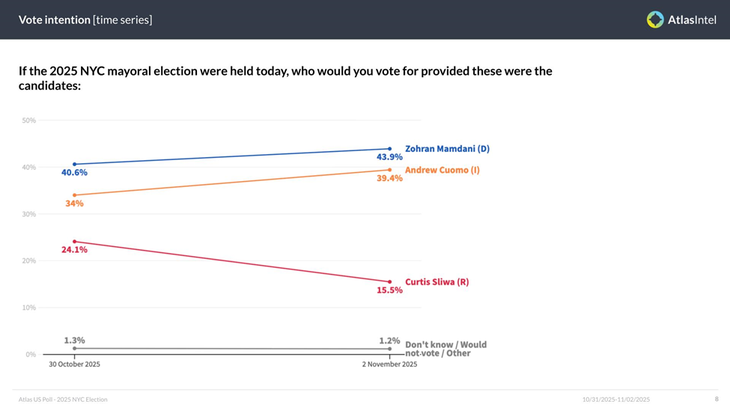Click the 43.9% value label
Image resolution: width=730 pixels, height=410 pixels.
click(x=389, y=157)
